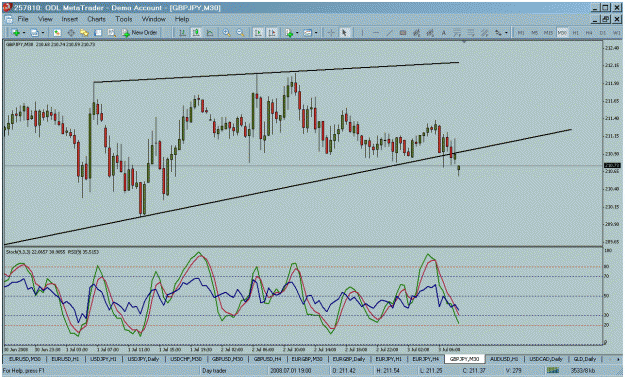
Task: Switch to the GLD,Daily chart tab
Action: pos(584,359)
